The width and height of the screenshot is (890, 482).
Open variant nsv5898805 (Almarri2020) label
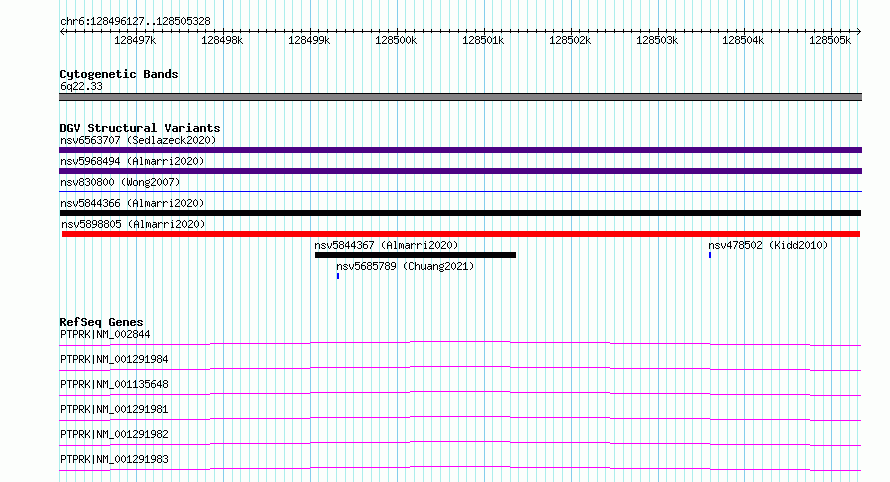tap(133, 224)
